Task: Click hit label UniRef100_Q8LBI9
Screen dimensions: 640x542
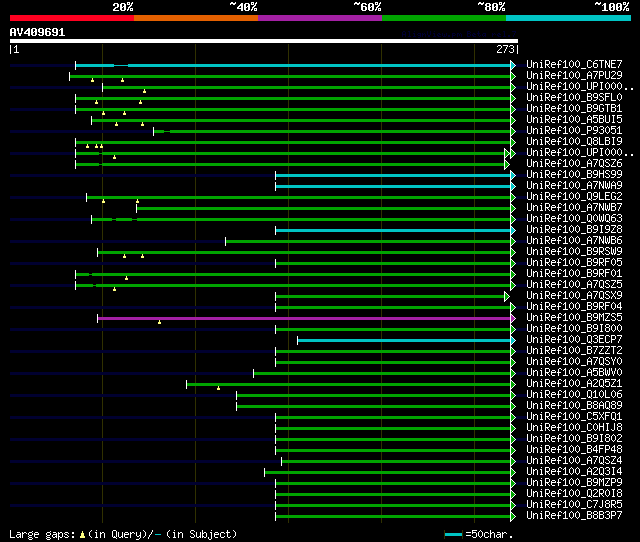Action: click(574, 141)
